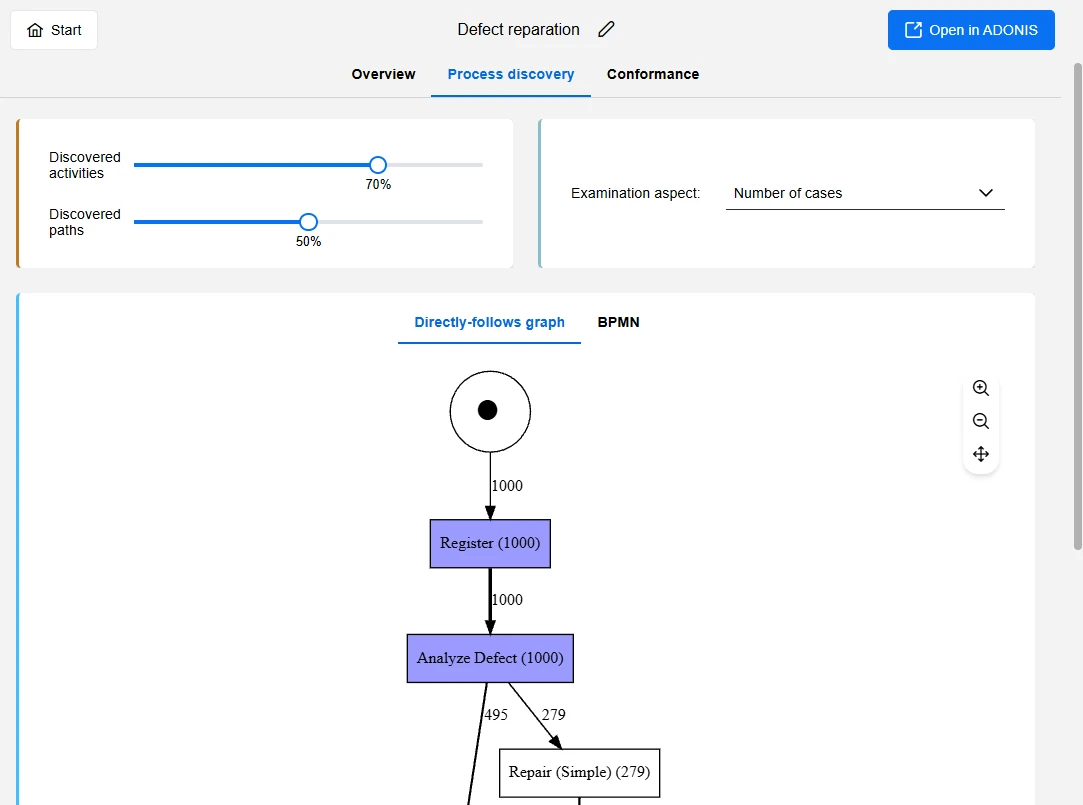Screen dimensions: 1083x805
Task: Click the Discovered activities slider handle
Action: 377,165
